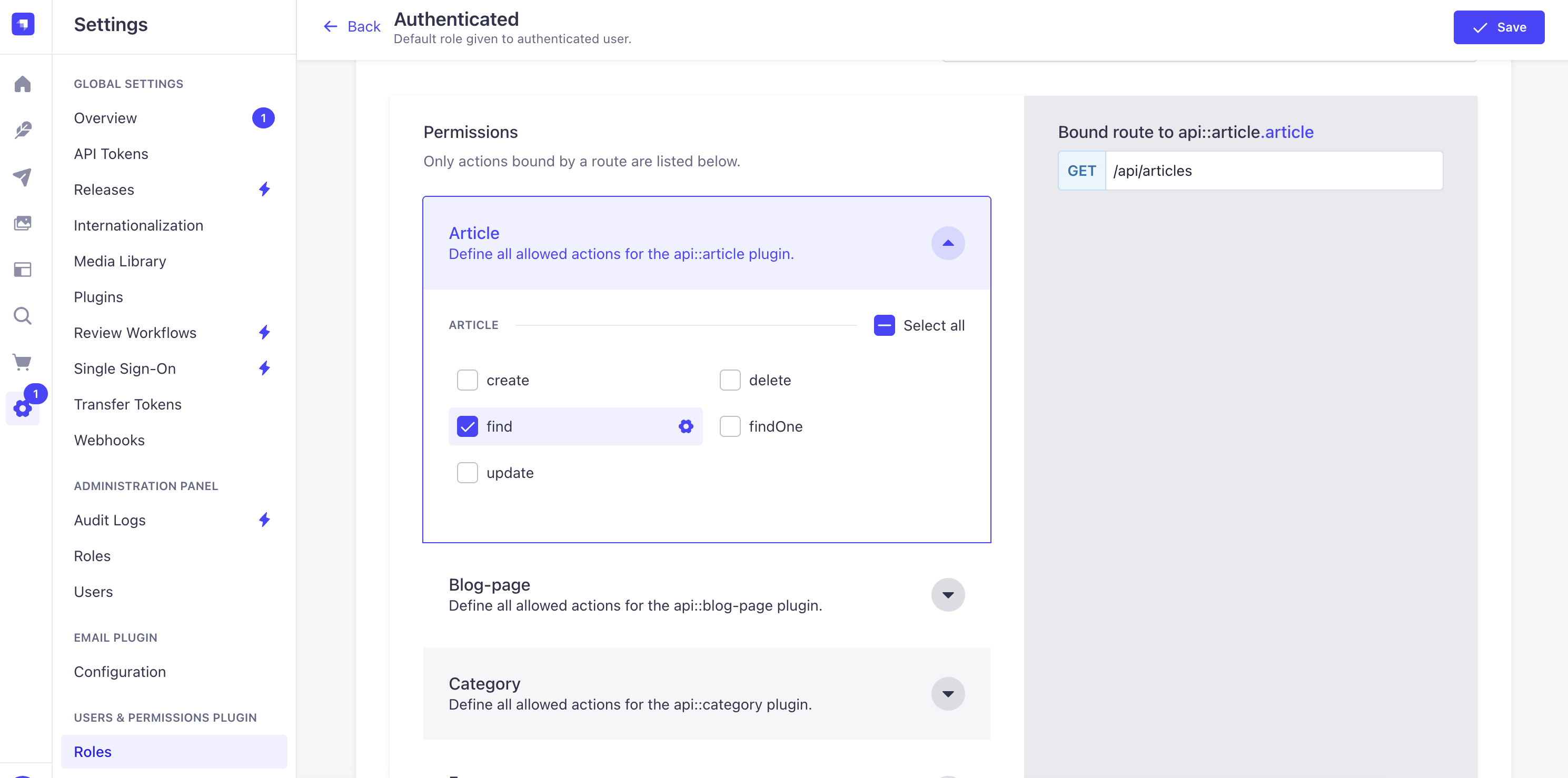Enable the create permission checkbox

click(x=467, y=380)
